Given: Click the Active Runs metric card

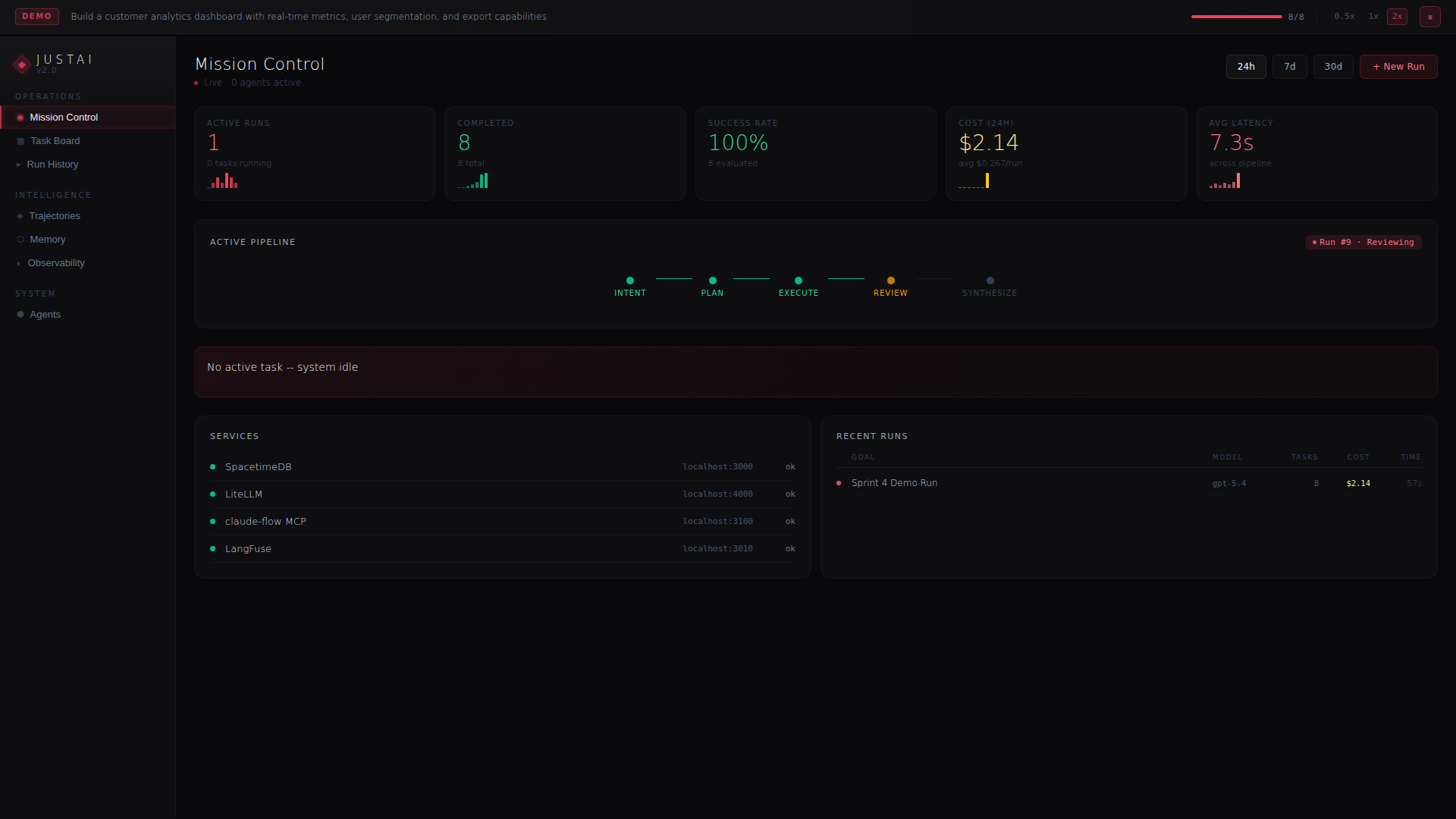Looking at the screenshot, I should pyautogui.click(x=315, y=154).
